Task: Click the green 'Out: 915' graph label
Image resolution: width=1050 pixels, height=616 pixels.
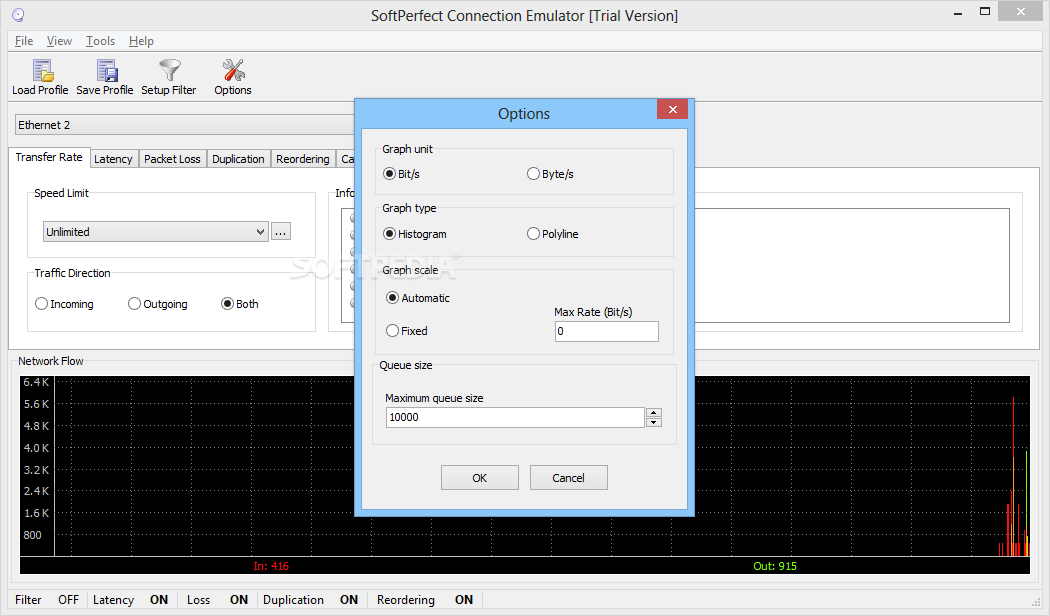Action: [775, 566]
